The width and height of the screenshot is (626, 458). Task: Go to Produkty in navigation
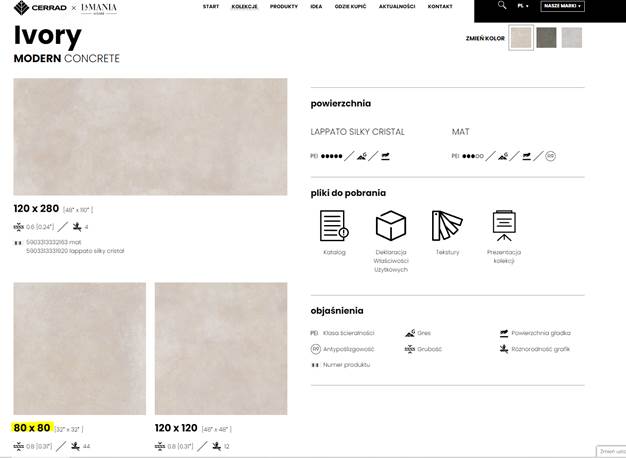tap(284, 7)
